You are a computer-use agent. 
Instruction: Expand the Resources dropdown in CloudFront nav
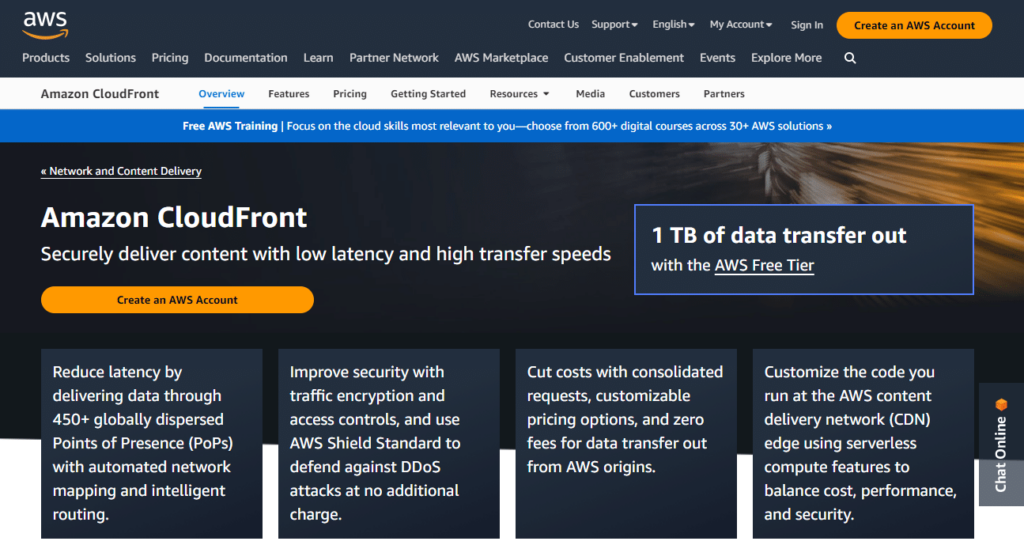519,94
